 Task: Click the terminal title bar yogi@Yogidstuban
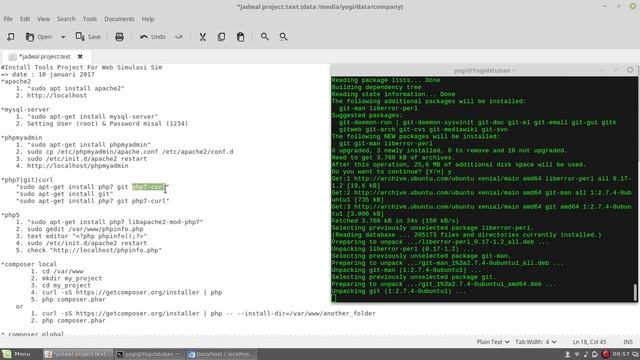(x=484, y=70)
